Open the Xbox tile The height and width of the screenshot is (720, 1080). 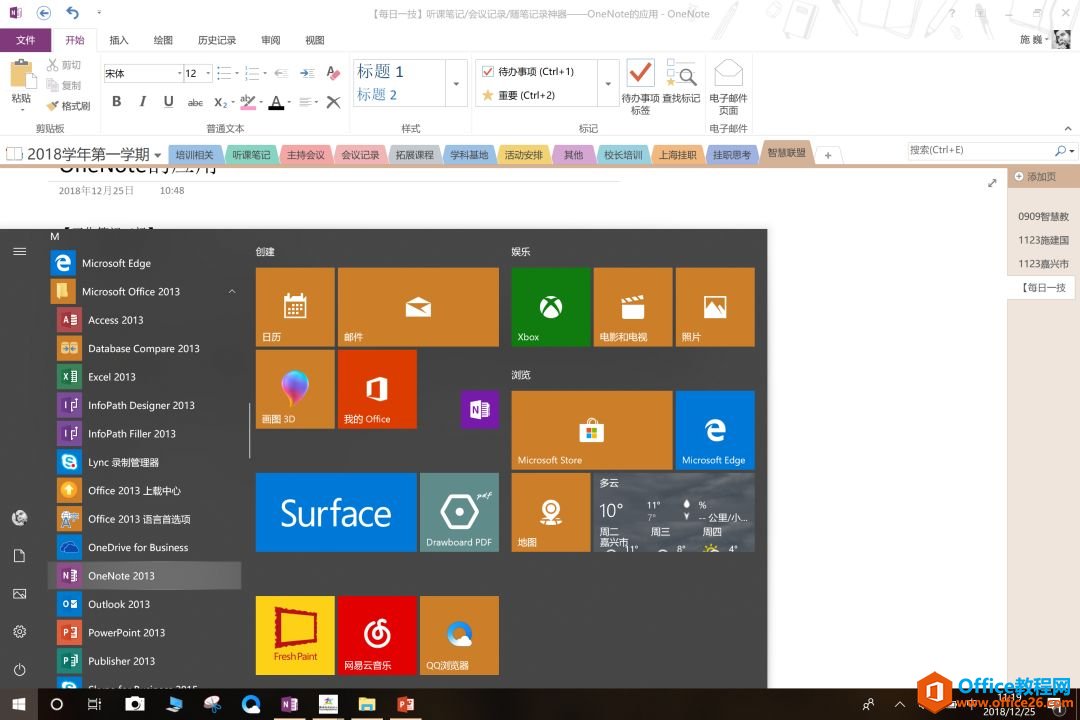pyautogui.click(x=551, y=307)
